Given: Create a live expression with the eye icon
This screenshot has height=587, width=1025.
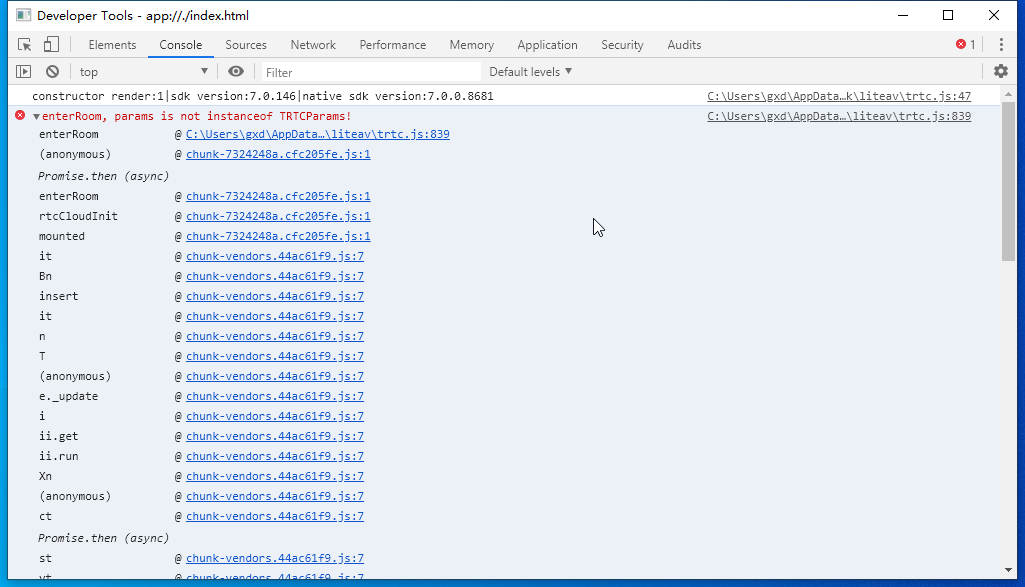Looking at the screenshot, I should (235, 71).
